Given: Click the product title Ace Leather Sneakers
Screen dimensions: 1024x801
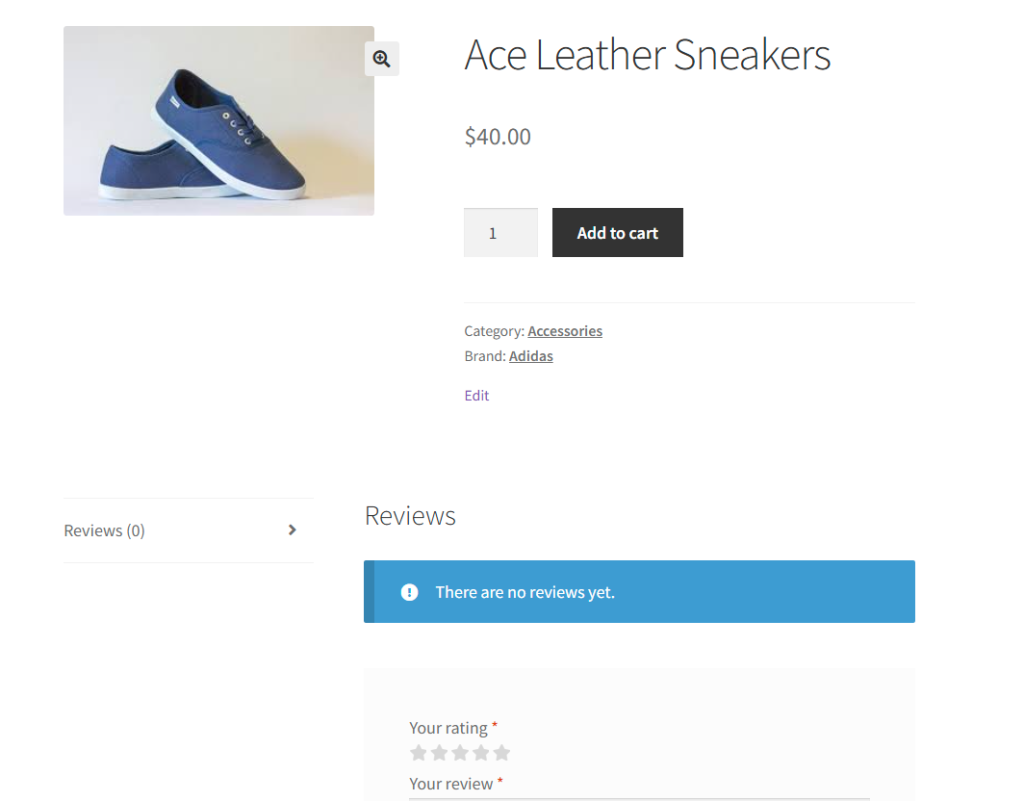Looking at the screenshot, I should (x=647, y=55).
